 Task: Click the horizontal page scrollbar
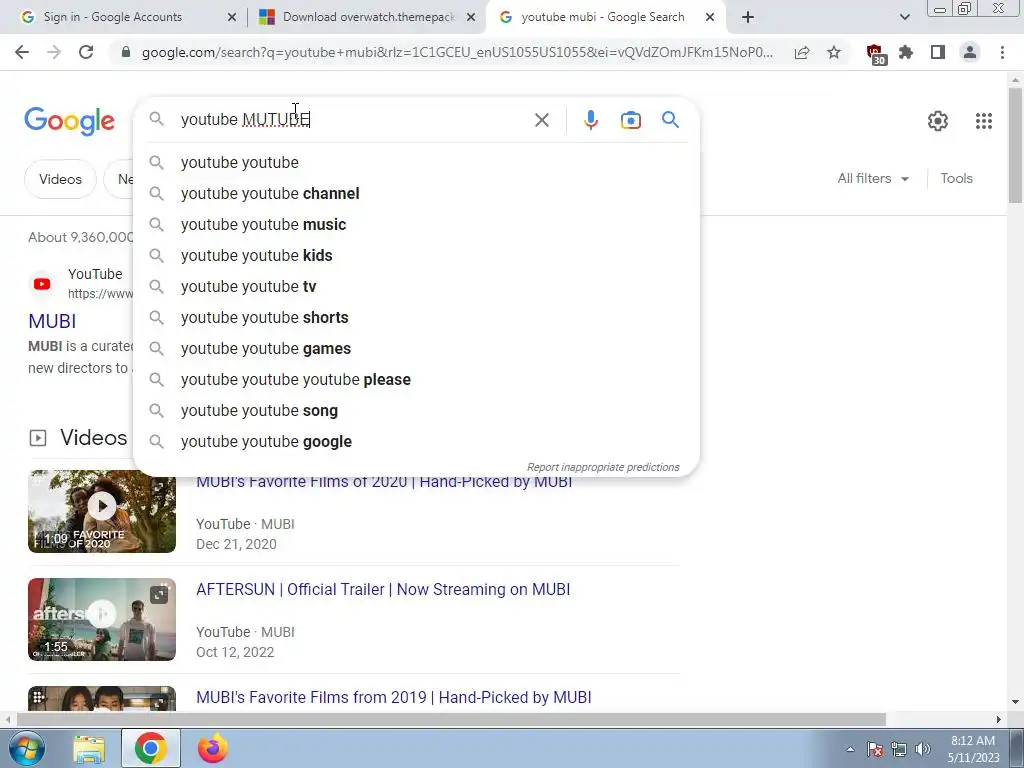[x=451, y=719]
